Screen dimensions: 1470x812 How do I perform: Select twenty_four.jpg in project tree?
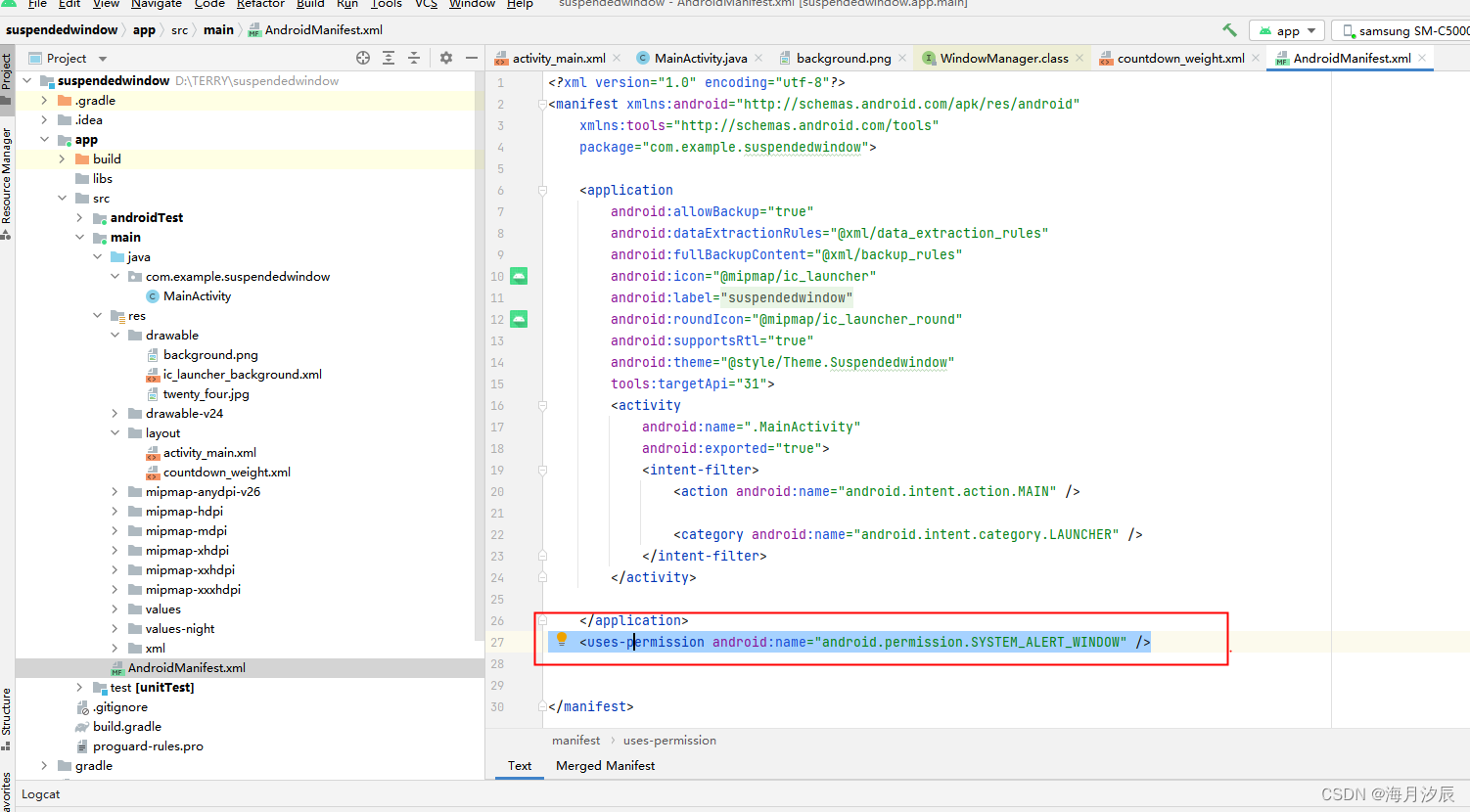(206, 393)
